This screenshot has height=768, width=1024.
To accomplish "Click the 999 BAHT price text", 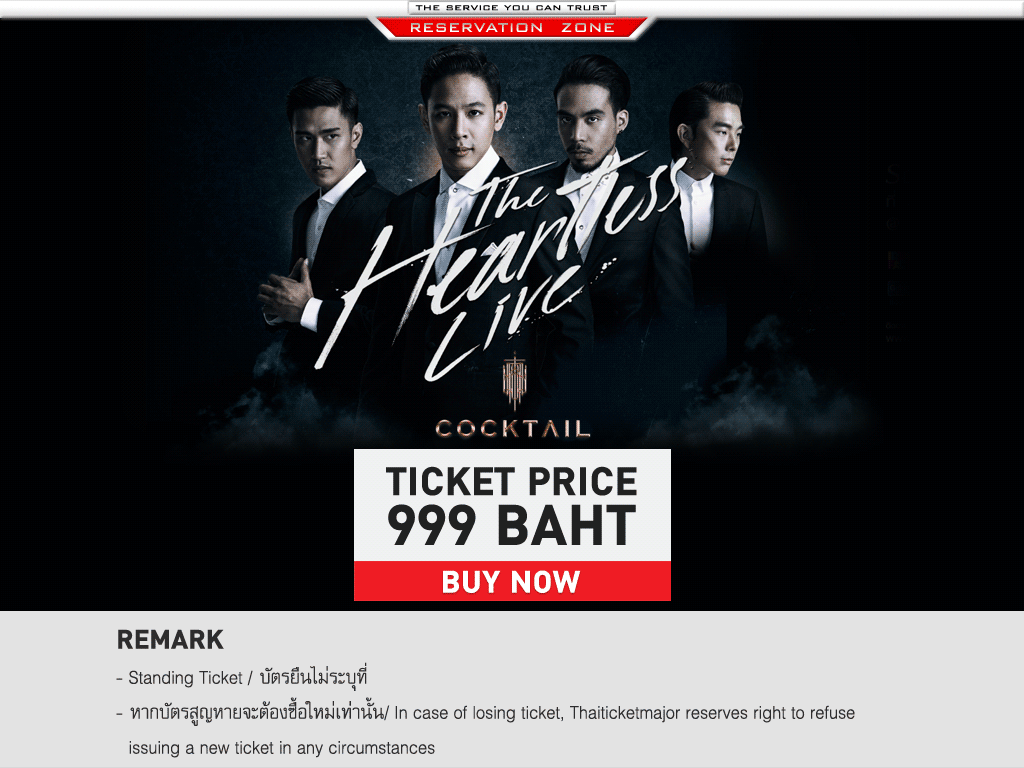I will point(511,525).
